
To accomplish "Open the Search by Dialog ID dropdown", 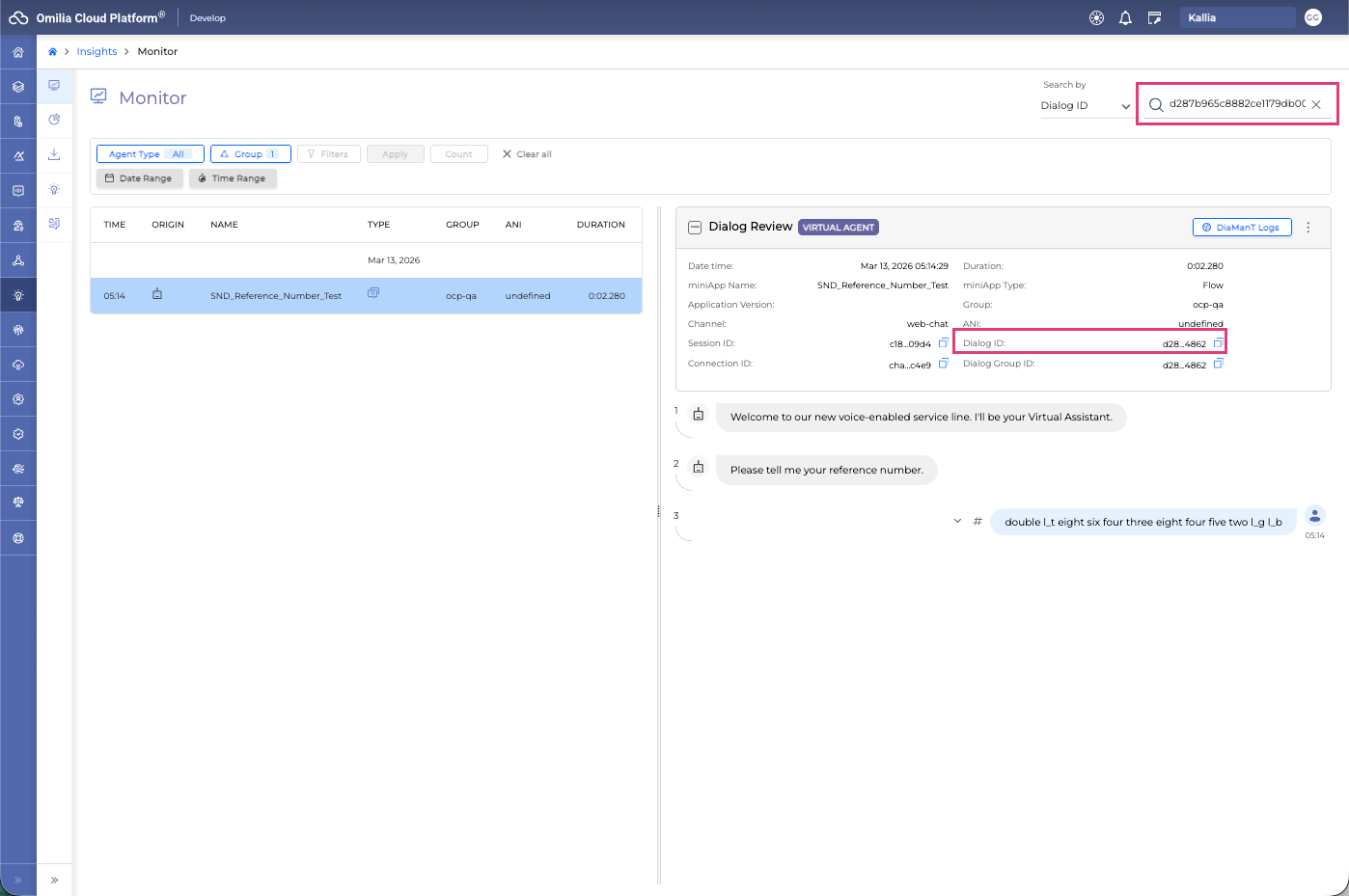I will [x=1085, y=106].
